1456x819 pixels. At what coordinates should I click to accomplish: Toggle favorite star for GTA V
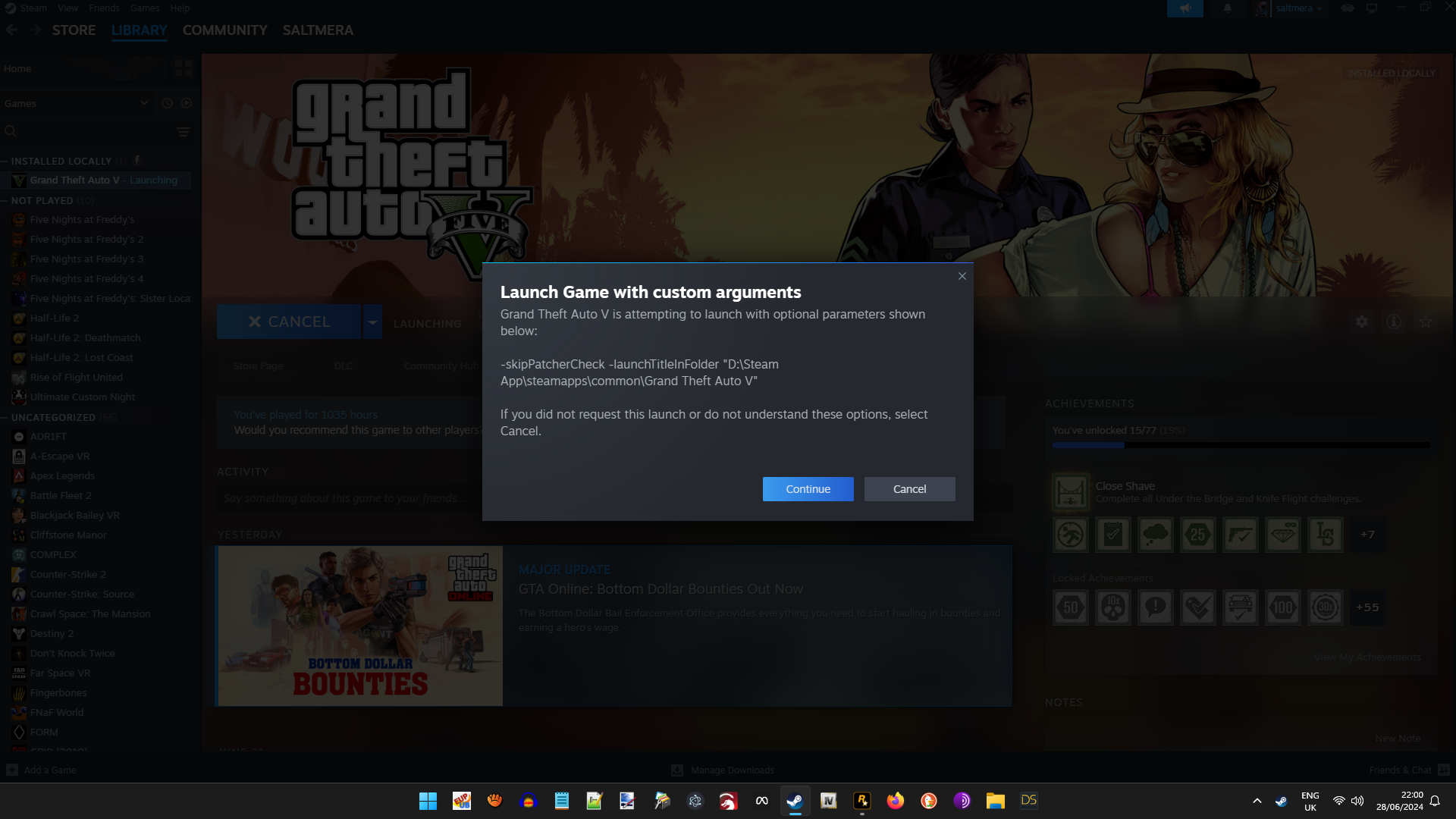1426,322
